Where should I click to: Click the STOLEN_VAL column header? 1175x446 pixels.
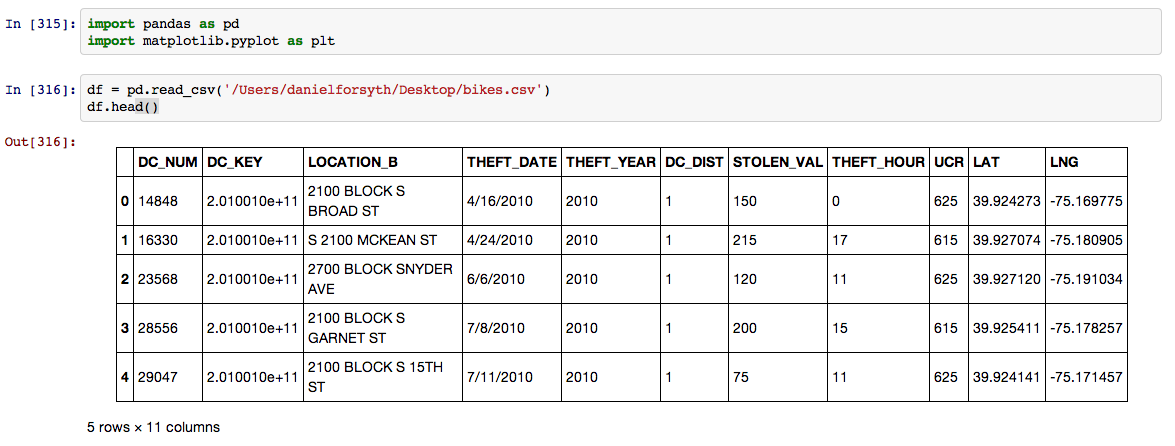(x=777, y=162)
